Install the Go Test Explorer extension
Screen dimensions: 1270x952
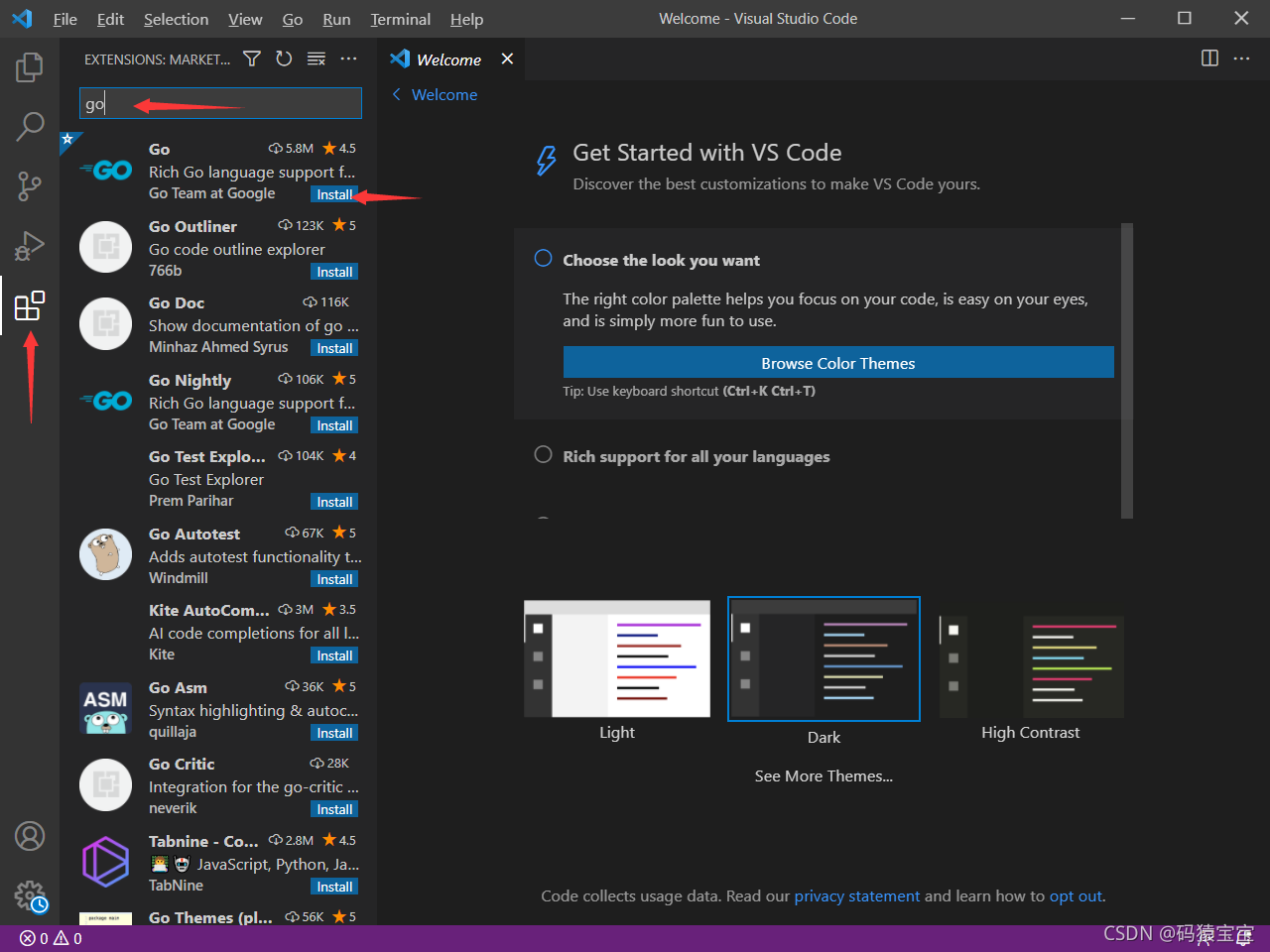334,502
